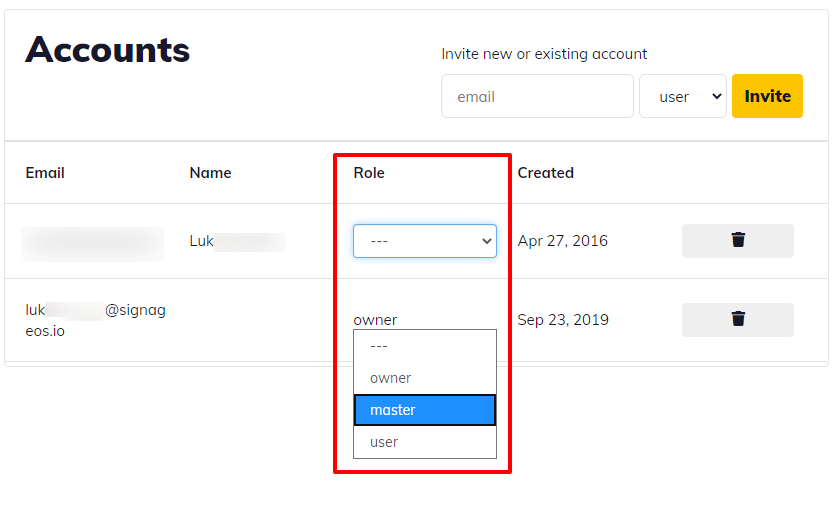Click the Email column header
Screen dimensions: 835x509
click(45, 173)
